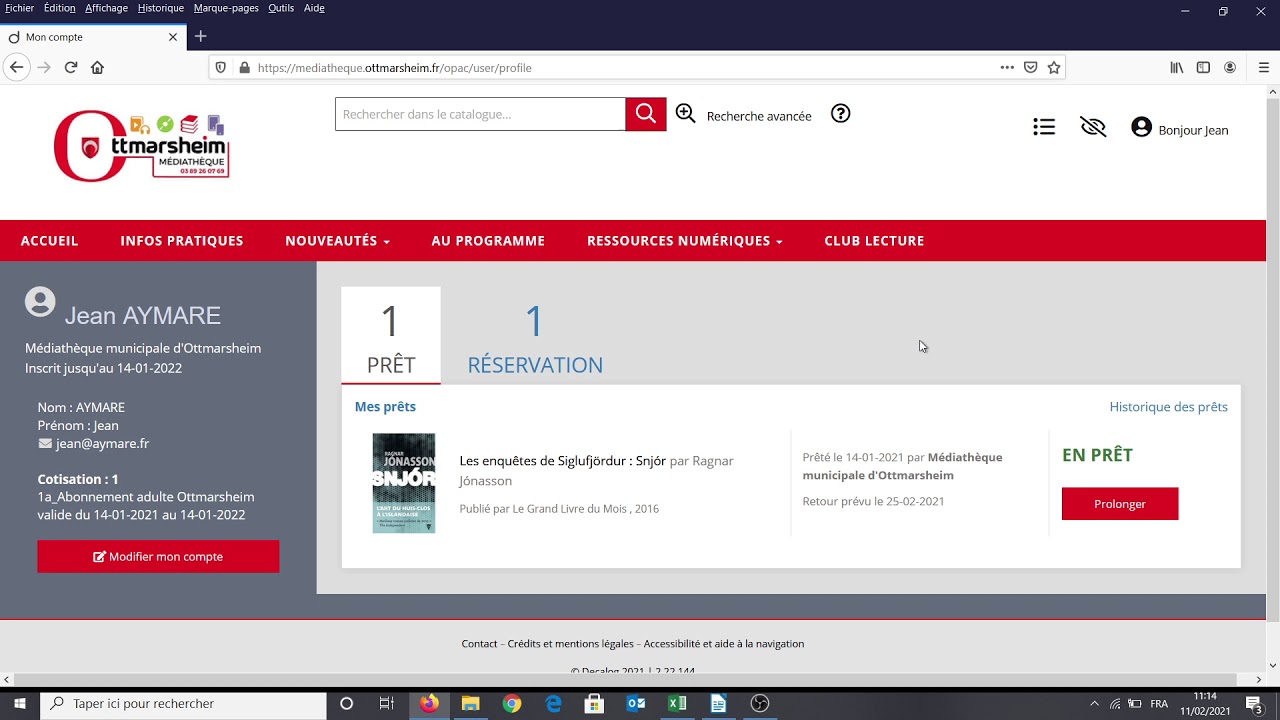Open Recherche avancée search icon
The height and width of the screenshot is (720, 1280).
pos(685,113)
